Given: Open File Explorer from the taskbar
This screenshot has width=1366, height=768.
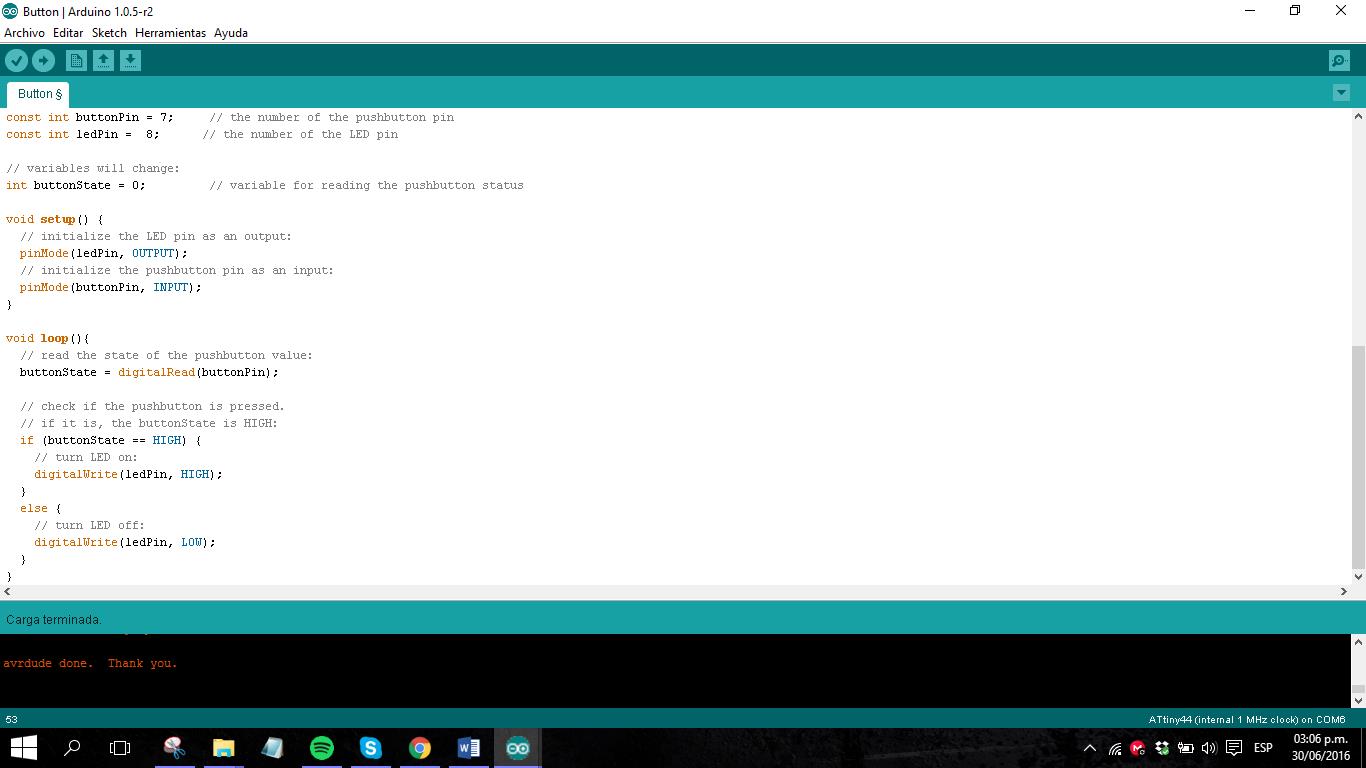Looking at the screenshot, I should (223, 748).
